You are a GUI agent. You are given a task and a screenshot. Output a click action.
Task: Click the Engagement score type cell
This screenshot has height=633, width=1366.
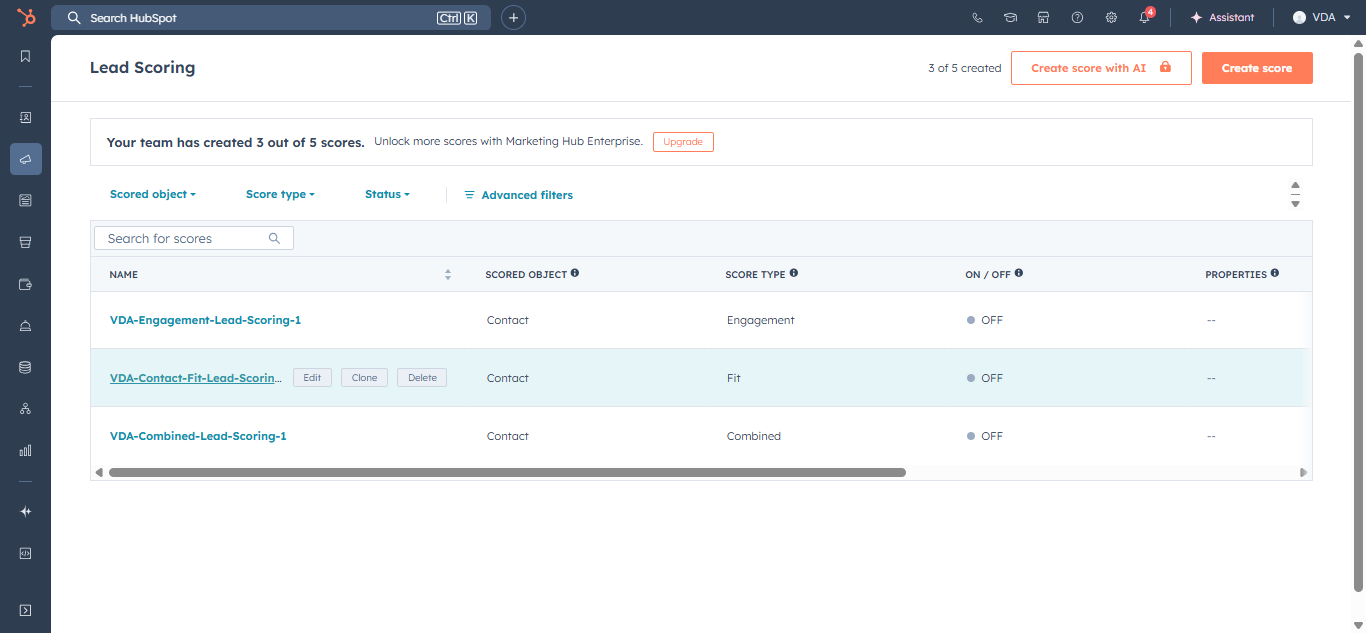761,320
